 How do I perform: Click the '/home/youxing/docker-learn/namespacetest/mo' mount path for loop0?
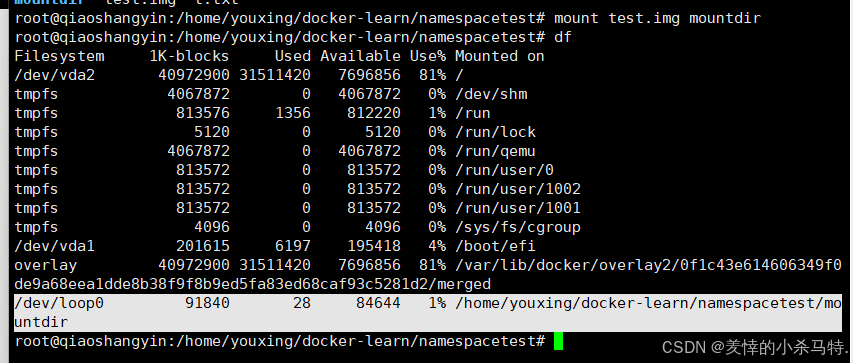[x=648, y=303]
